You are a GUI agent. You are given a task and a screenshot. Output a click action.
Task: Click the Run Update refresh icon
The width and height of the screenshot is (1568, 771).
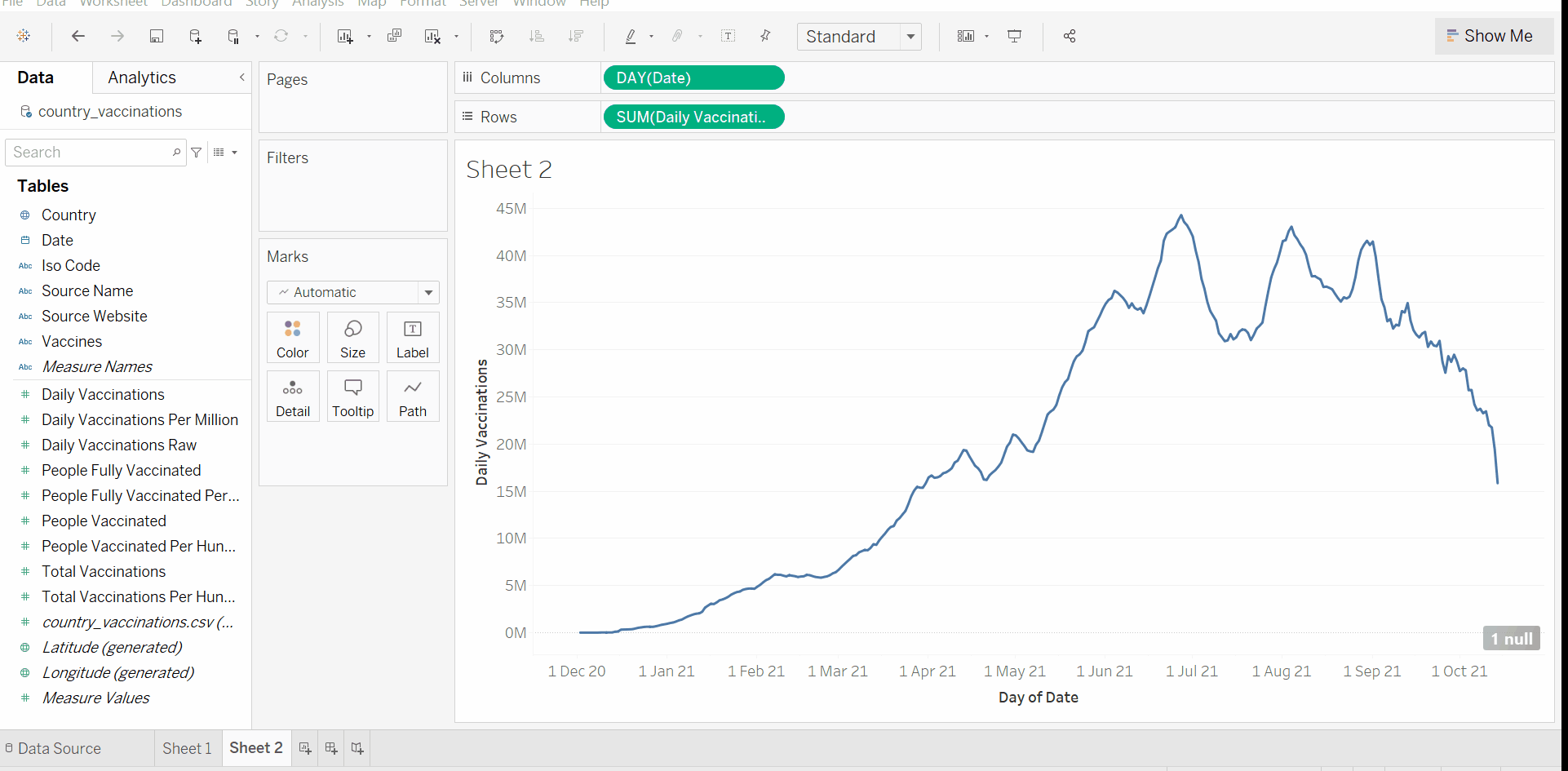[x=281, y=36]
